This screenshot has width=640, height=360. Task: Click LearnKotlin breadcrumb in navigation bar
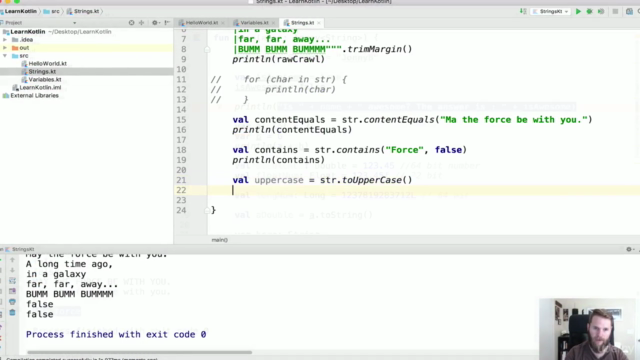(19, 11)
